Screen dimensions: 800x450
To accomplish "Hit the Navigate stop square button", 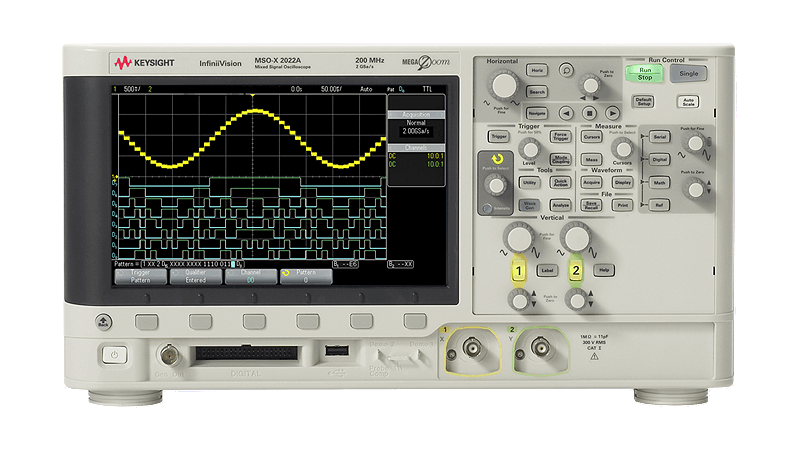I will 589,113.
